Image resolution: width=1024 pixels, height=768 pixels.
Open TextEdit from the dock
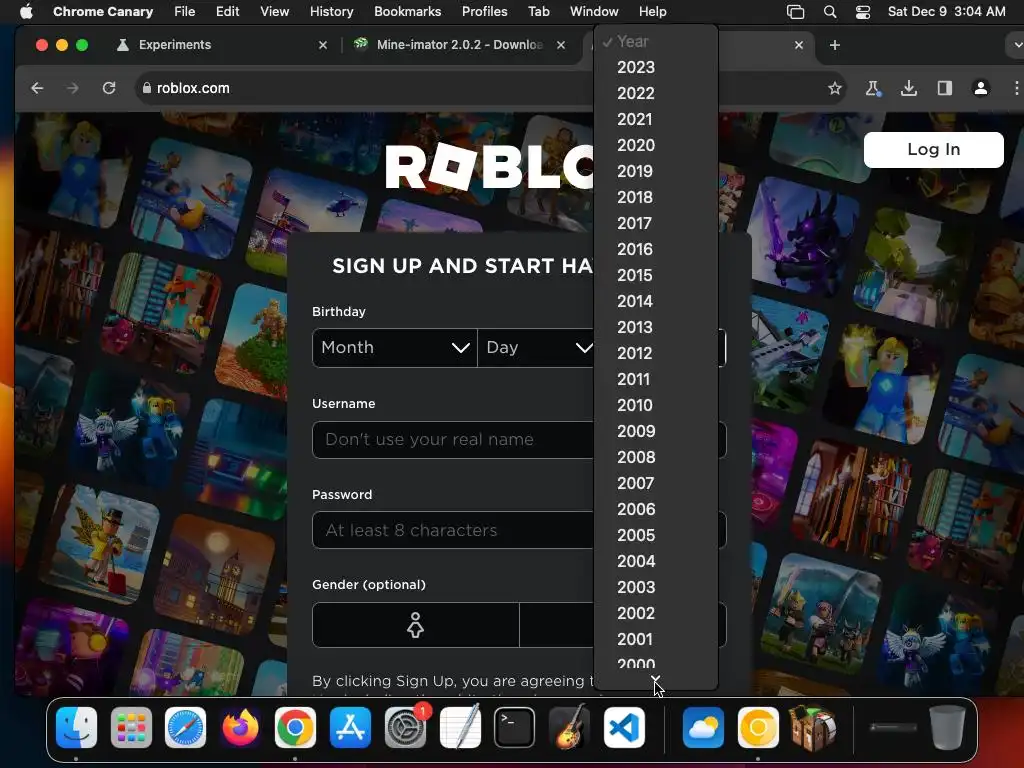click(460, 727)
